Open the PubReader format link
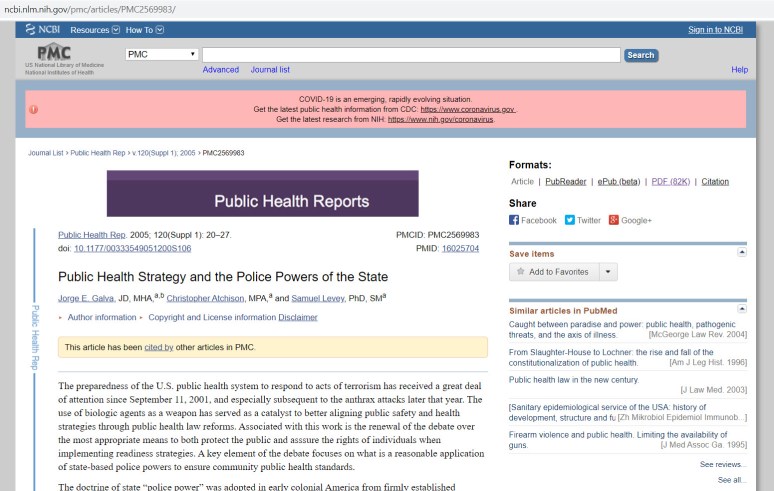774x491 pixels. click(x=565, y=182)
